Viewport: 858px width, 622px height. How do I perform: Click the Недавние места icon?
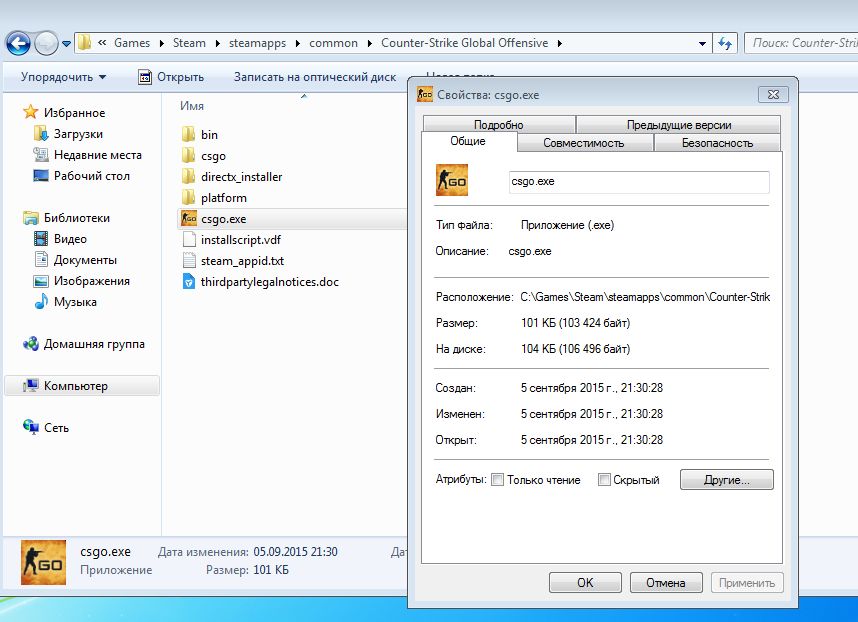(40, 155)
